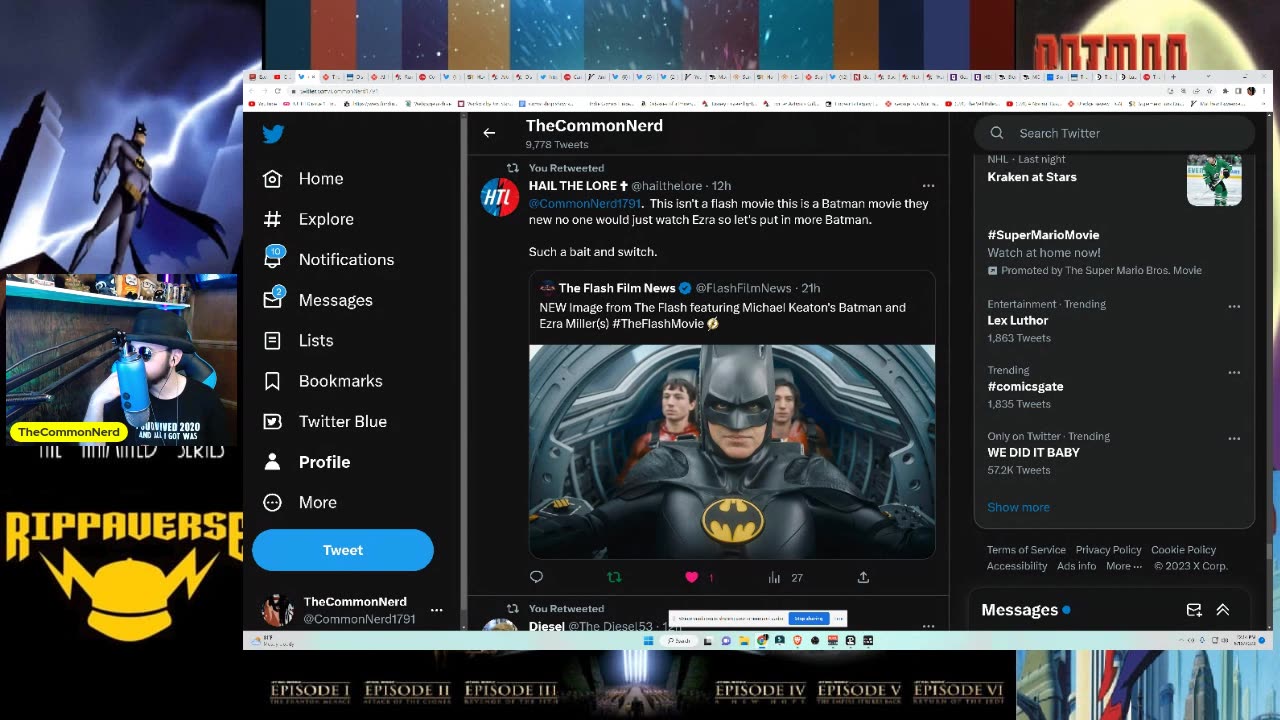Go back using the arrow beside TheCommonNerd
The image size is (1280, 720).
pyautogui.click(x=489, y=133)
